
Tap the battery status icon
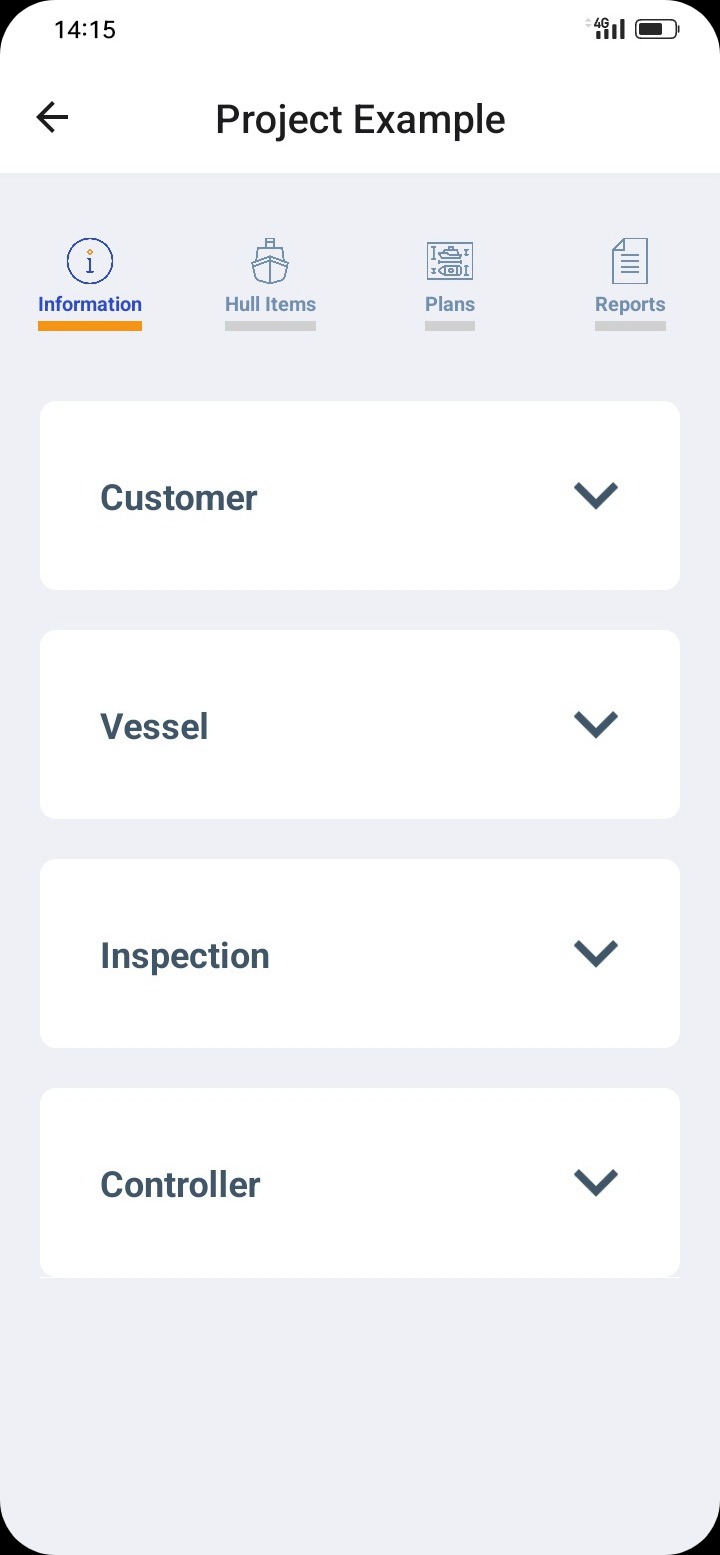click(x=657, y=29)
